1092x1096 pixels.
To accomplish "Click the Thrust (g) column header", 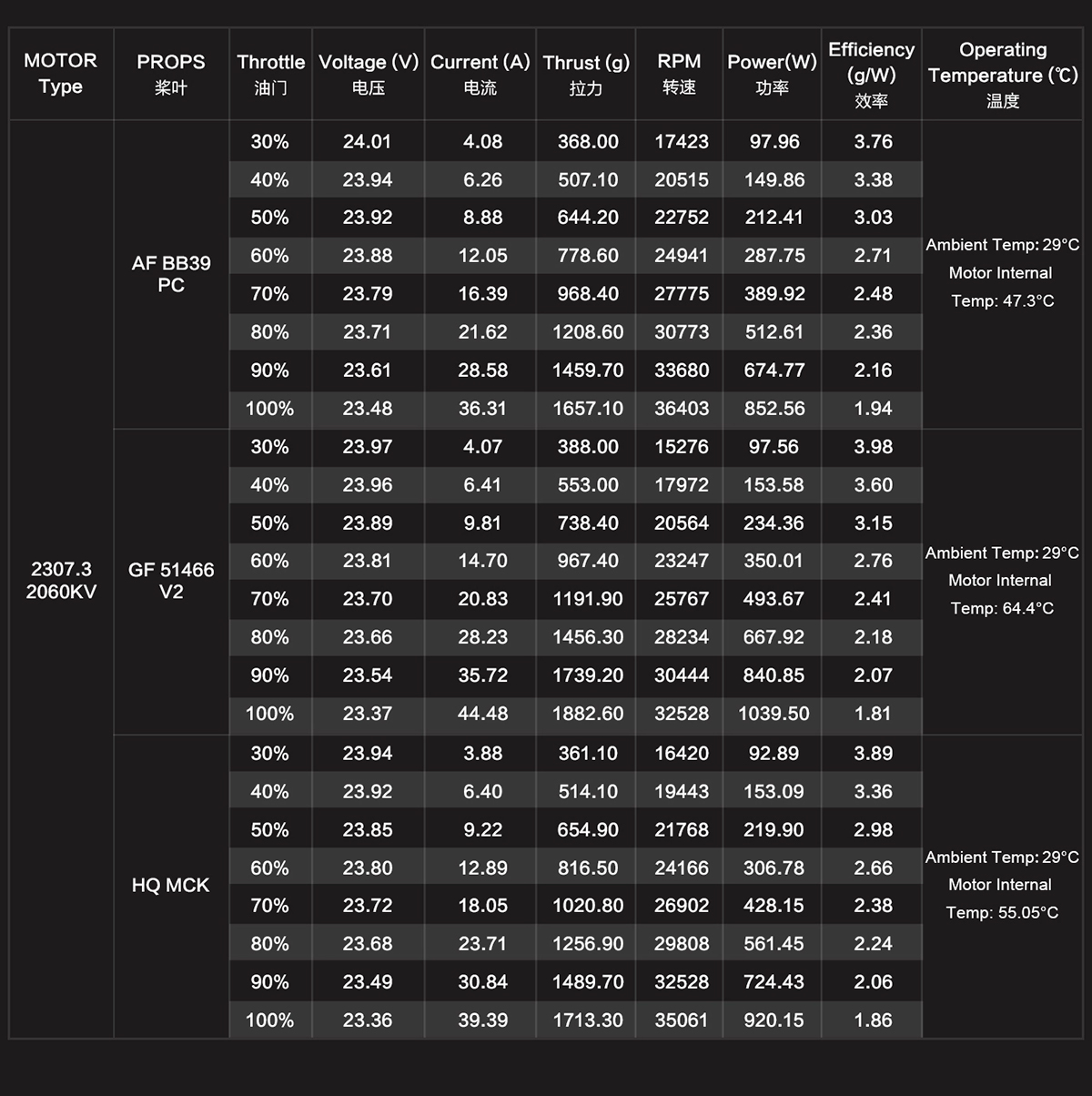I will point(586,74).
